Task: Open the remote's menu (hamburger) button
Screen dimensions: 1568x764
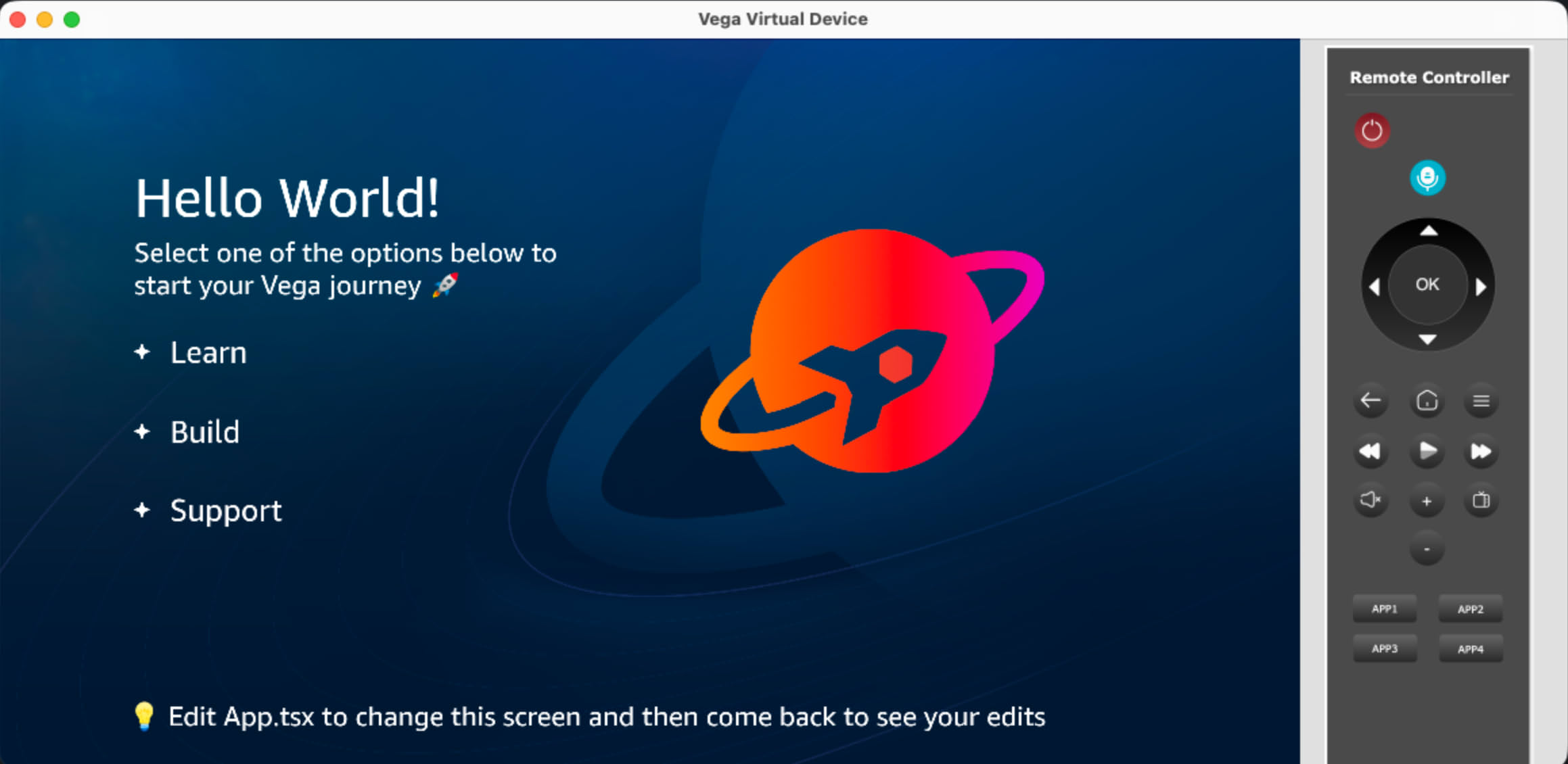Action: [x=1481, y=400]
